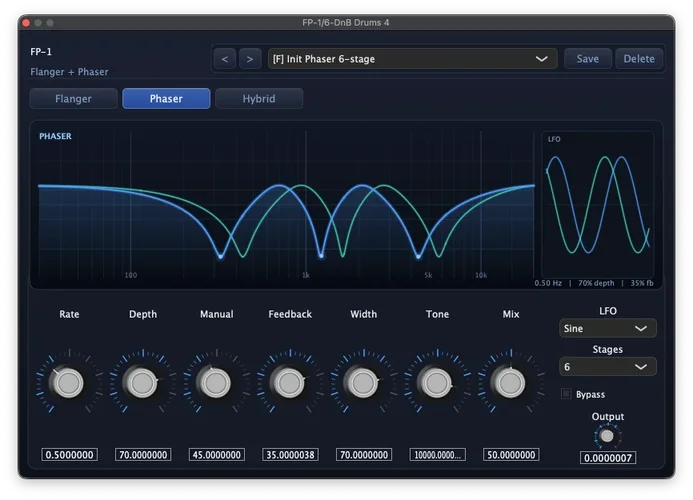This screenshot has height=500, width=693.
Task: Click the window title FP-1/6-DnB Drums 4
Action: (346, 23)
